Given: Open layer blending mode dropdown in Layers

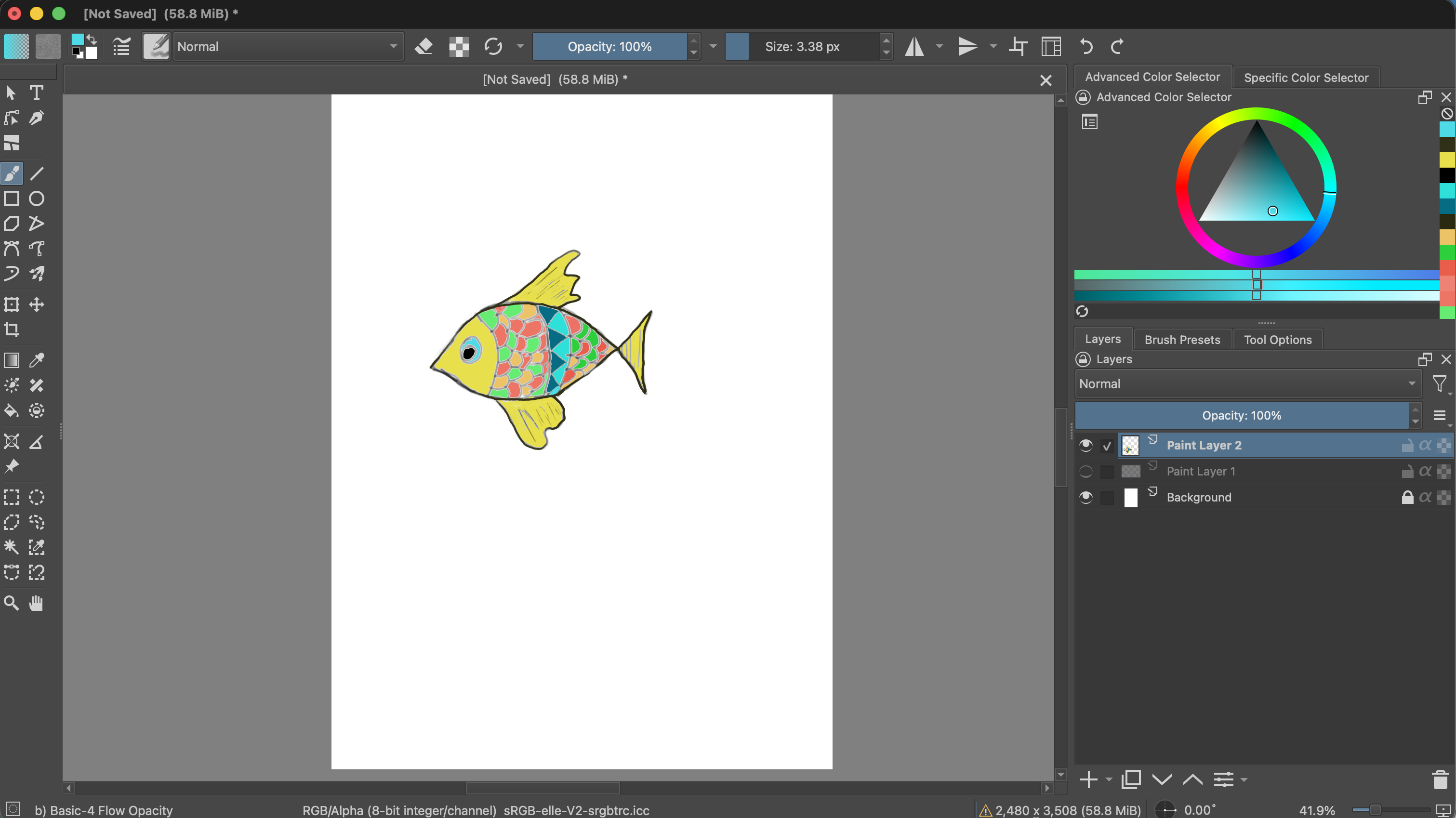Looking at the screenshot, I should tap(1247, 384).
